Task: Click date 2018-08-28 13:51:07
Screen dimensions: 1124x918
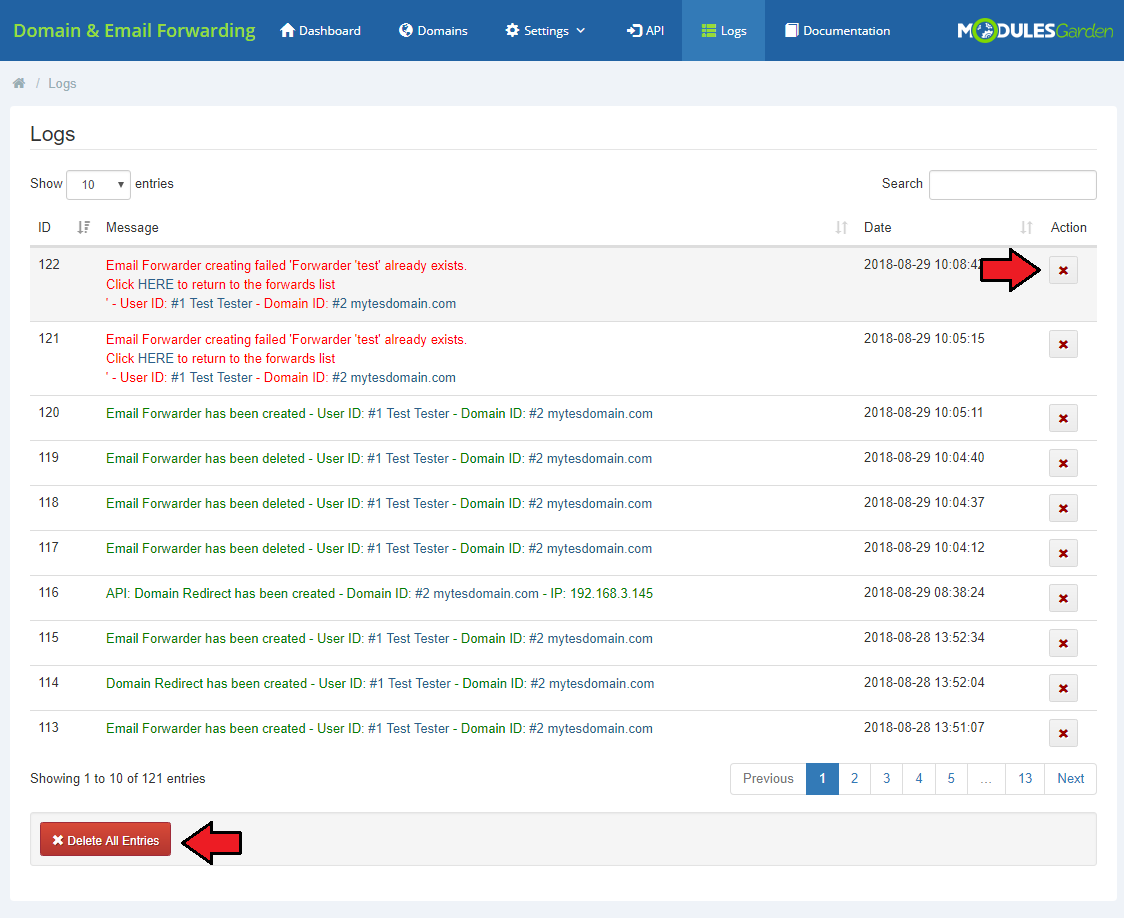Action: tap(924, 727)
